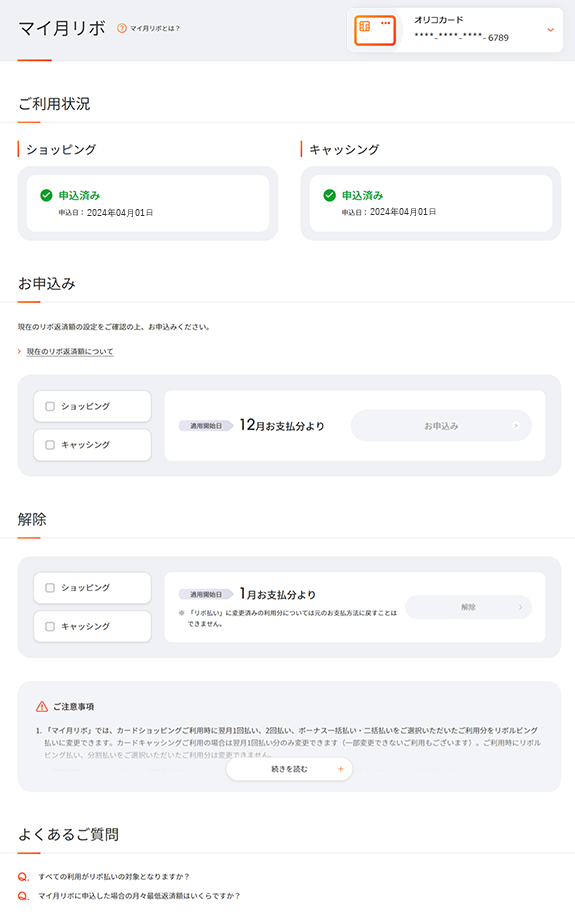This screenshot has width=575, height=923.
Task: Open マイ月リボとは? help link
Action: [148, 28]
